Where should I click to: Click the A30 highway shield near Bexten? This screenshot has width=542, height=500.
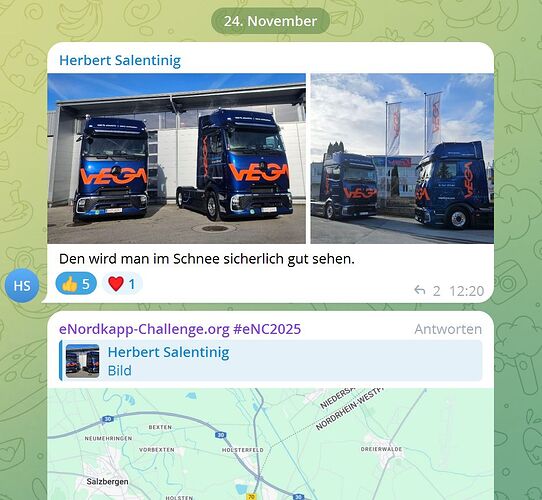click(x=108, y=419)
